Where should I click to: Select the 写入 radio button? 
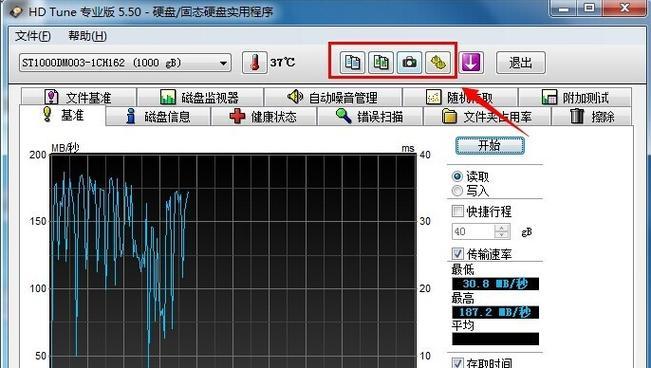click(x=457, y=191)
